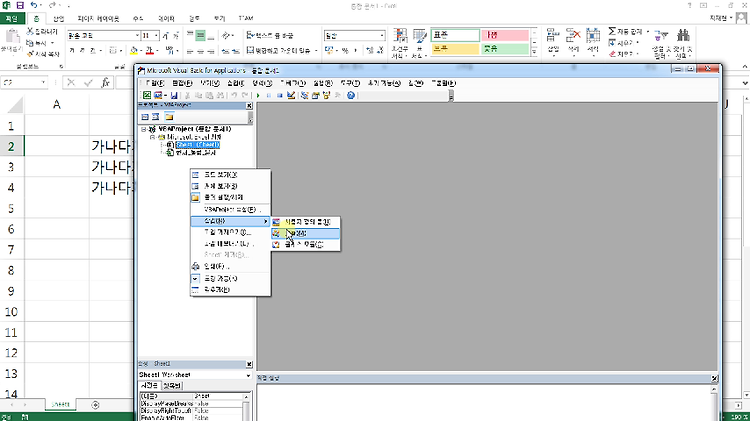The image size is (750, 421).
Task: Open Project Explorer icon in VBA toolbar
Action: point(305,95)
